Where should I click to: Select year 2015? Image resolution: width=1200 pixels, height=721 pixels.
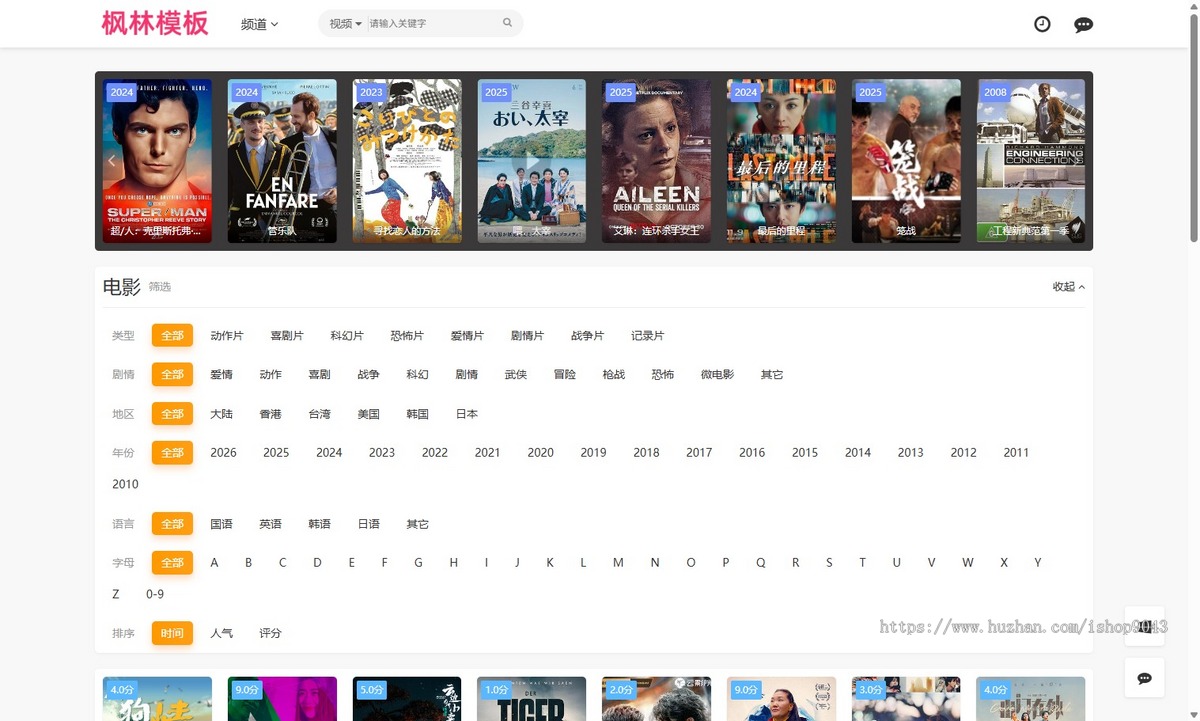pos(805,453)
